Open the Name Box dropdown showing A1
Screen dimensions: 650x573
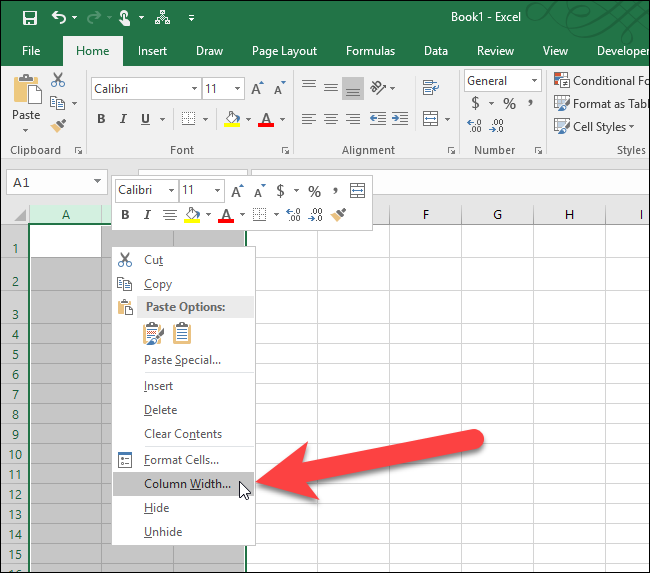pos(98,182)
